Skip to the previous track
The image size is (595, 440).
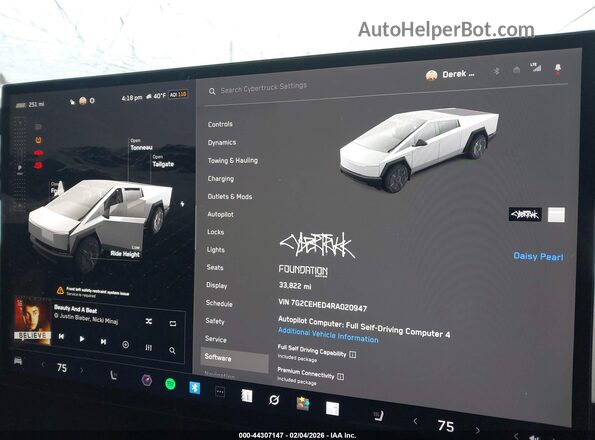pos(61,336)
